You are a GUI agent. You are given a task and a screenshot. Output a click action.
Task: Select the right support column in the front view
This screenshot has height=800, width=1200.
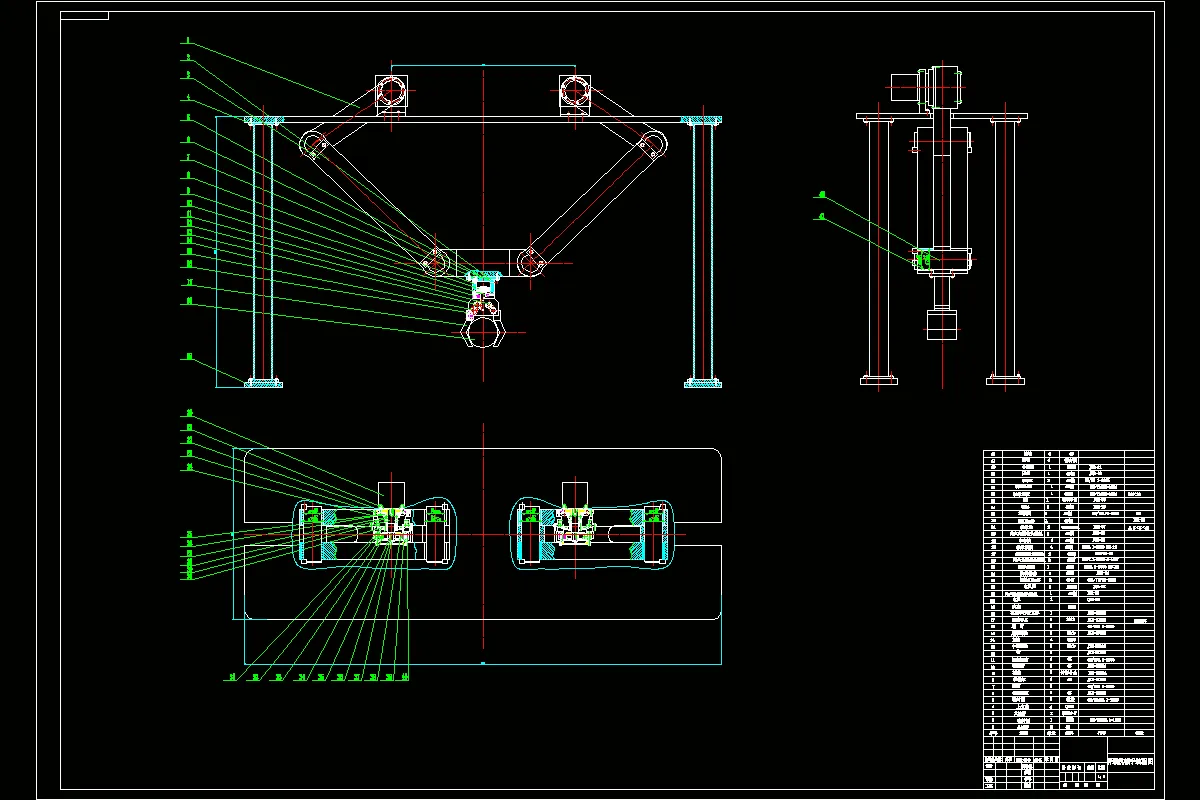tap(703, 250)
